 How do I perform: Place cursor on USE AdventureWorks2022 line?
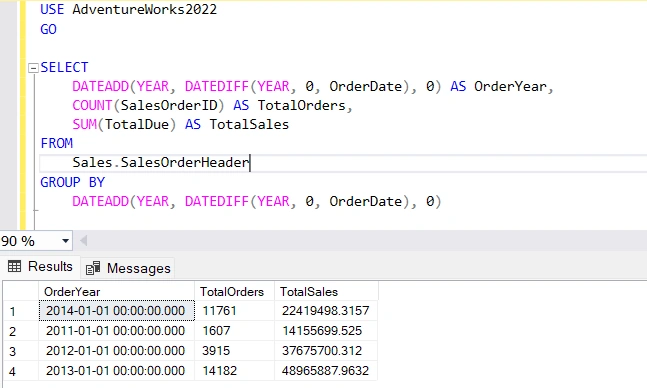[x=128, y=9]
